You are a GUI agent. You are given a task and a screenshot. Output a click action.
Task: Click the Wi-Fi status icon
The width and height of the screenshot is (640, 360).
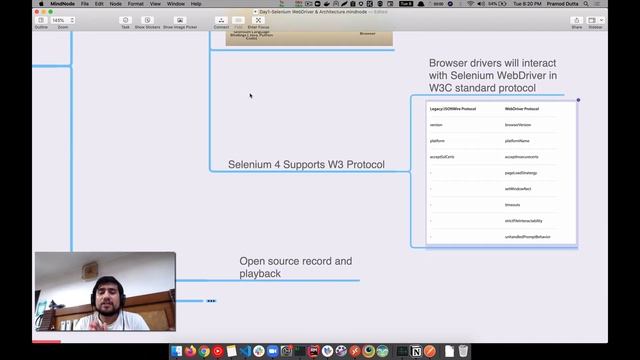(471, 4)
